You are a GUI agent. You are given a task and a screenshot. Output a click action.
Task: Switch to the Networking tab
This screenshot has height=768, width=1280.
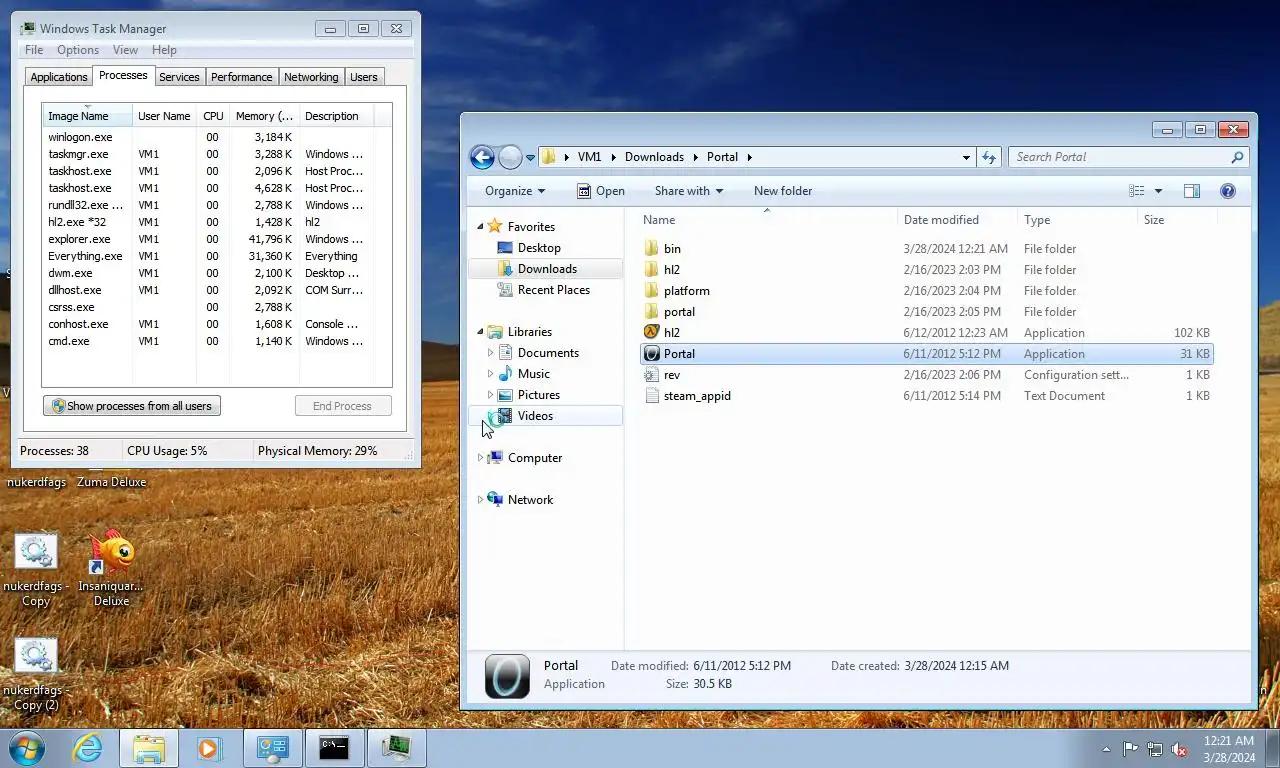tap(311, 77)
